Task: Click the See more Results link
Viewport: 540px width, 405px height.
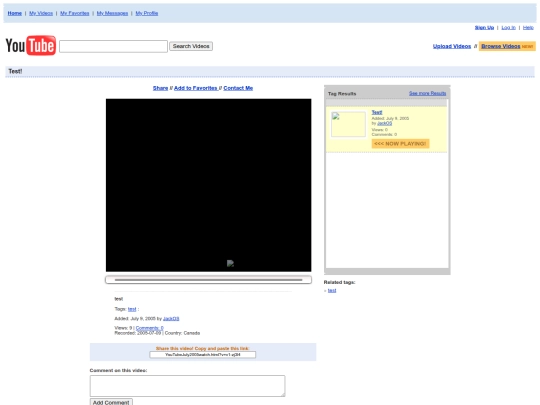Action: click(x=427, y=93)
